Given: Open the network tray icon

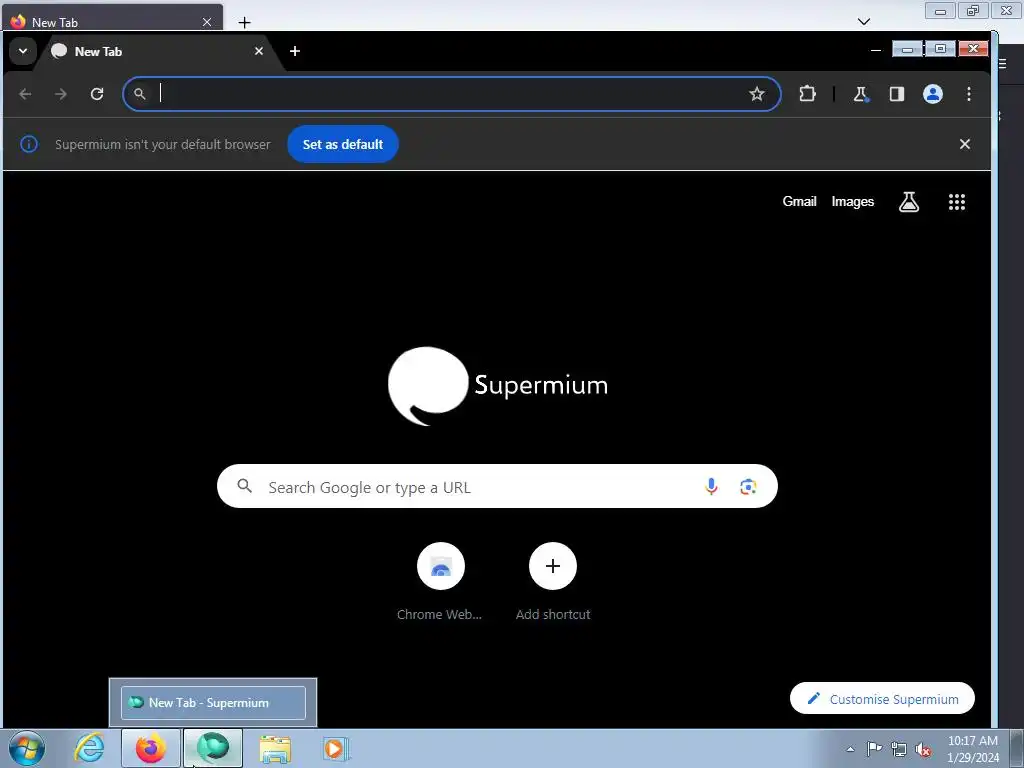Looking at the screenshot, I should click(899, 749).
